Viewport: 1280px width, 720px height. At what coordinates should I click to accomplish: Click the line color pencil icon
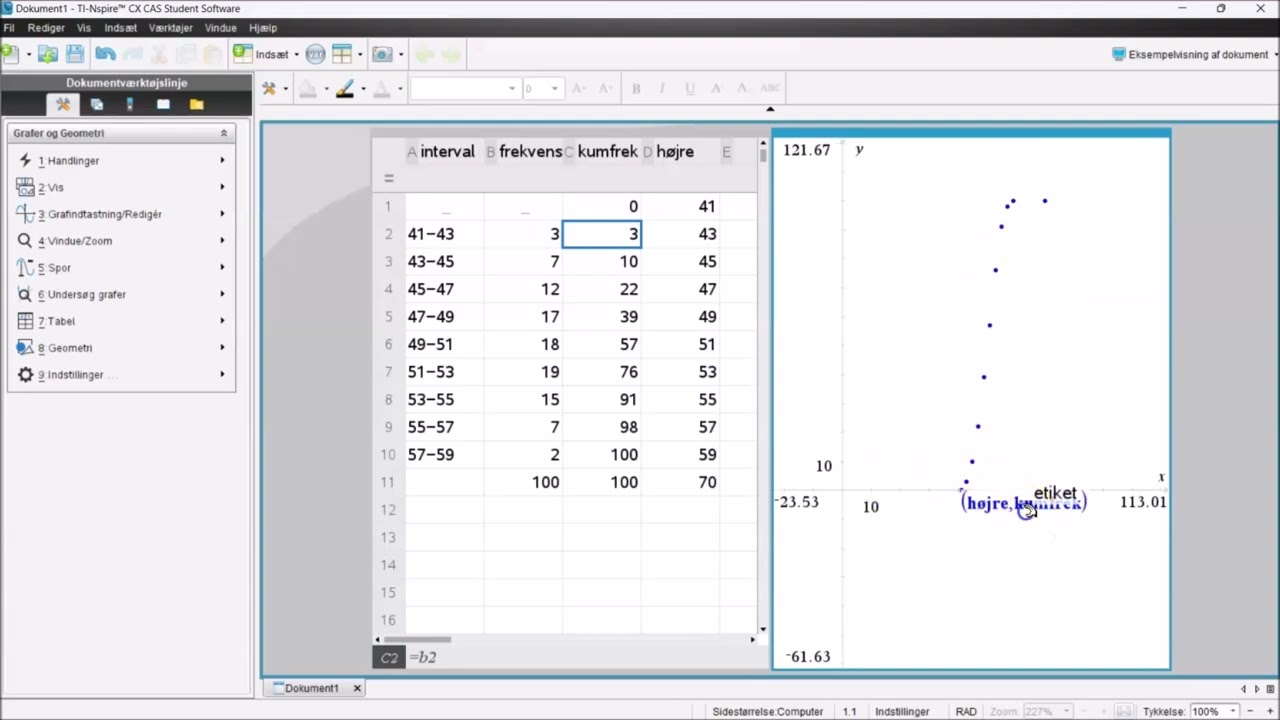point(345,88)
